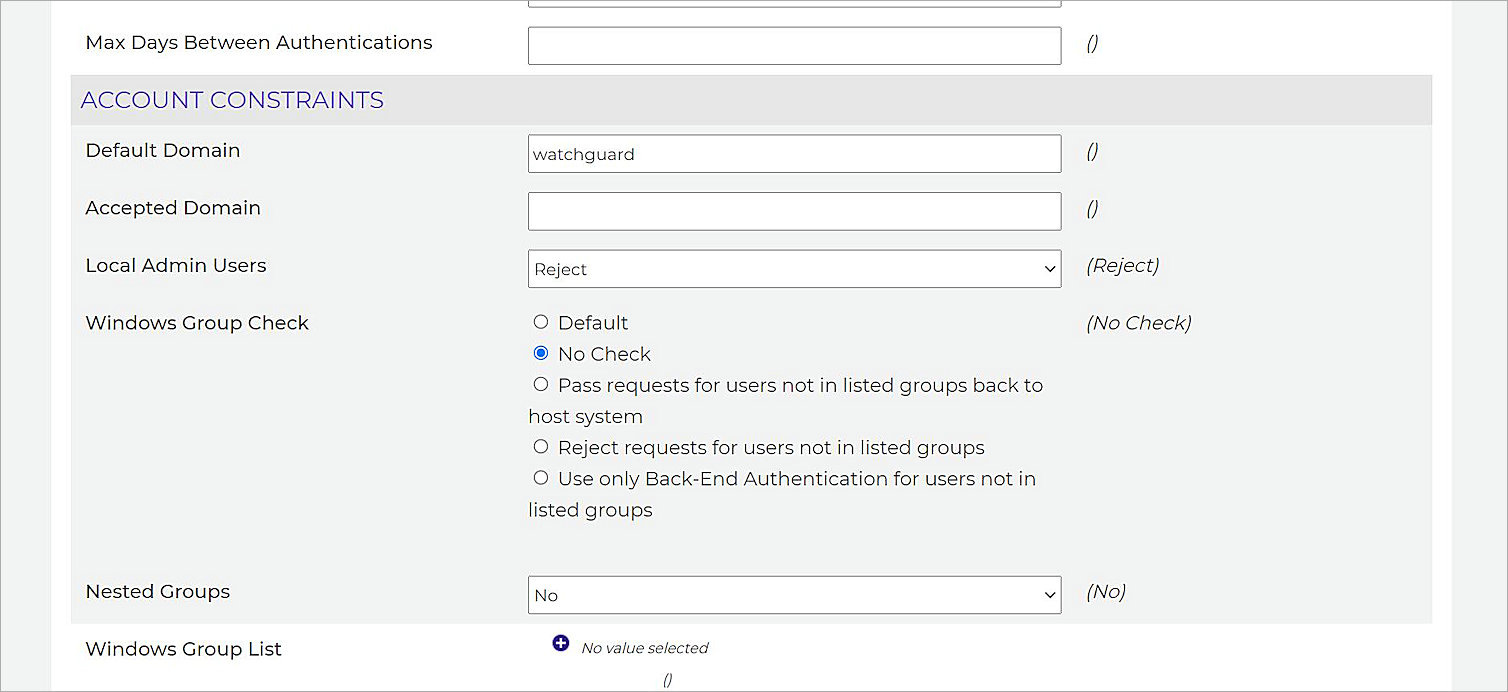Click the (Reject) default value text
This screenshot has height=692, width=1508.
pyautogui.click(x=1122, y=265)
